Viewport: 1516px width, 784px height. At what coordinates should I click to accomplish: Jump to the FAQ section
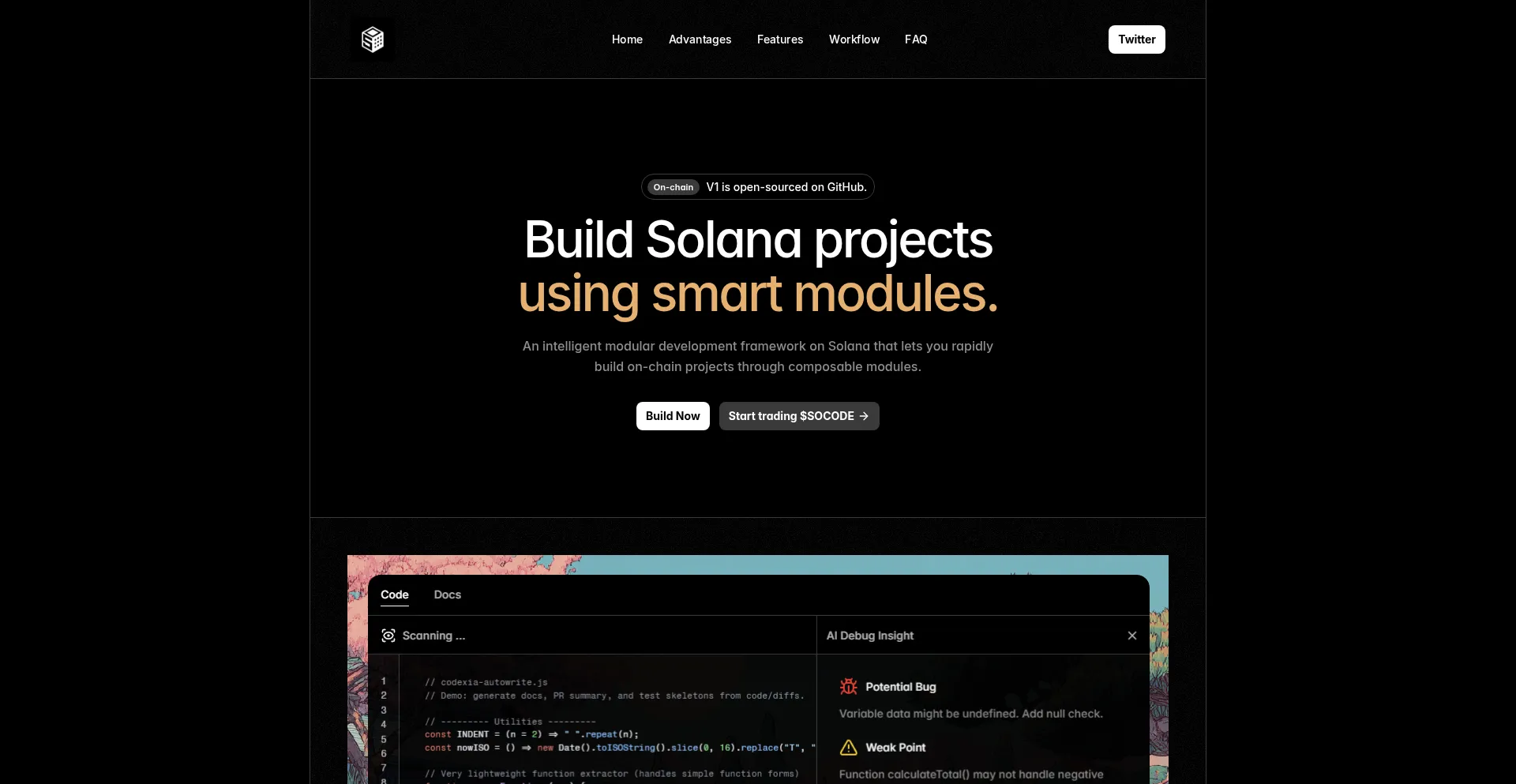coord(915,39)
